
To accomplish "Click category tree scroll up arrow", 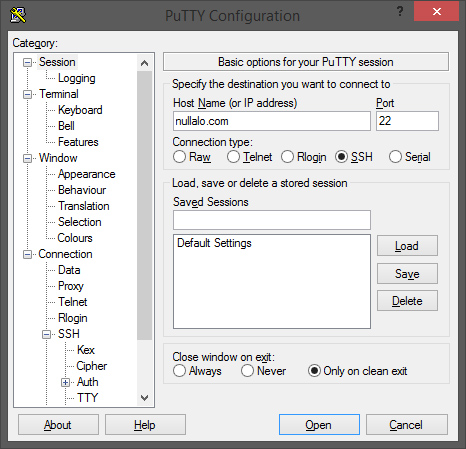I will pos(144,63).
